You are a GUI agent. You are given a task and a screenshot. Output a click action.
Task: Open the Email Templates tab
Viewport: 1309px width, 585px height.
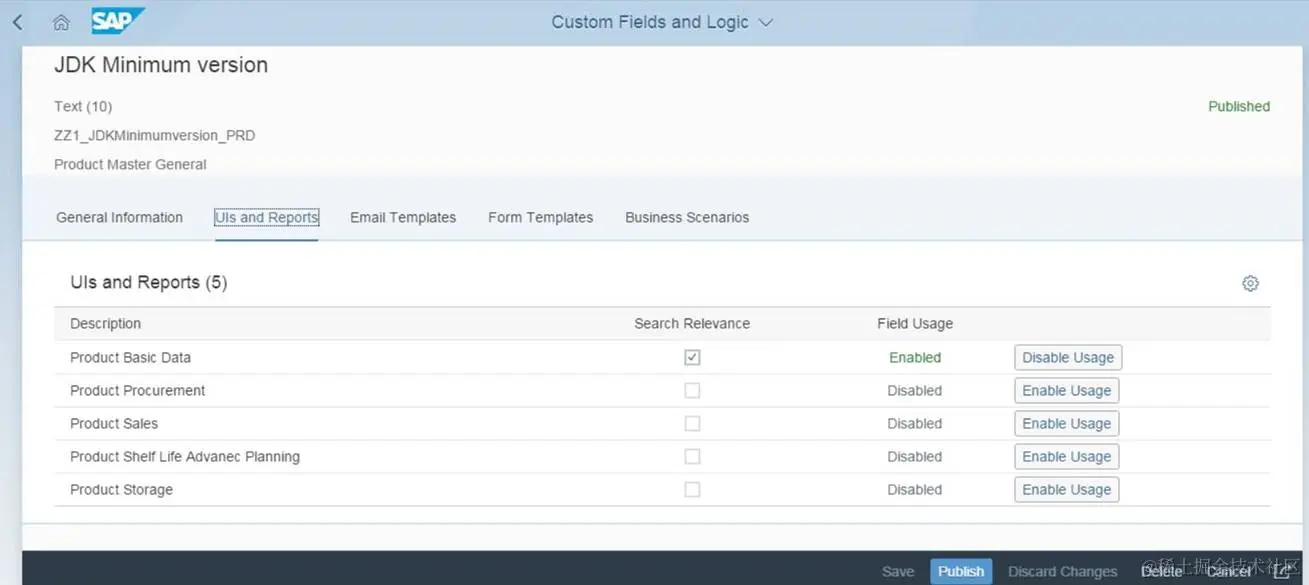[x=403, y=217]
